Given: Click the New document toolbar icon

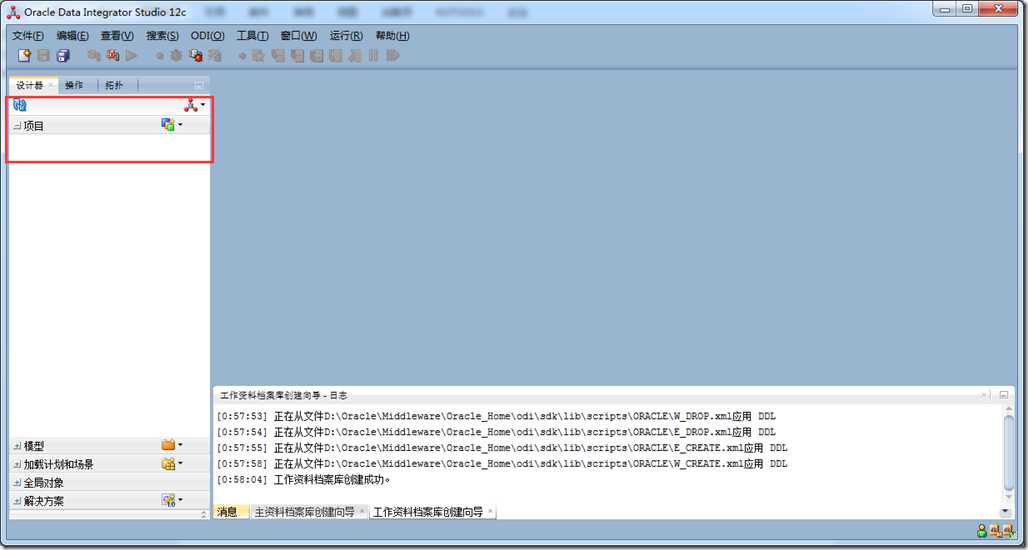Looking at the screenshot, I should click(24, 56).
